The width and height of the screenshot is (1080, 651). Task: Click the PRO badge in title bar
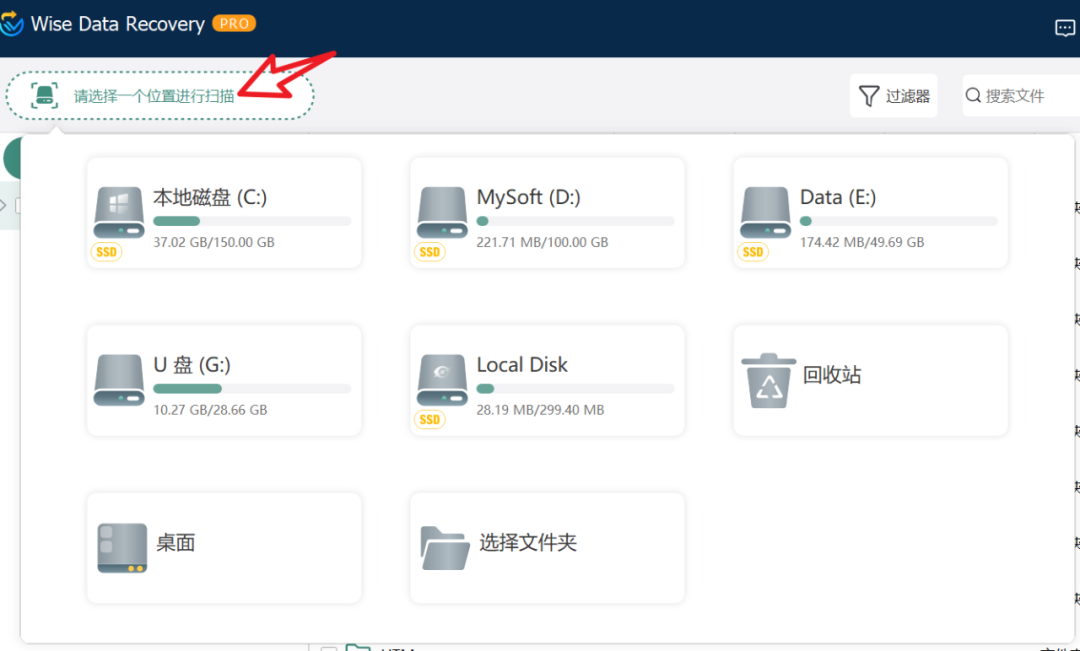click(x=234, y=23)
